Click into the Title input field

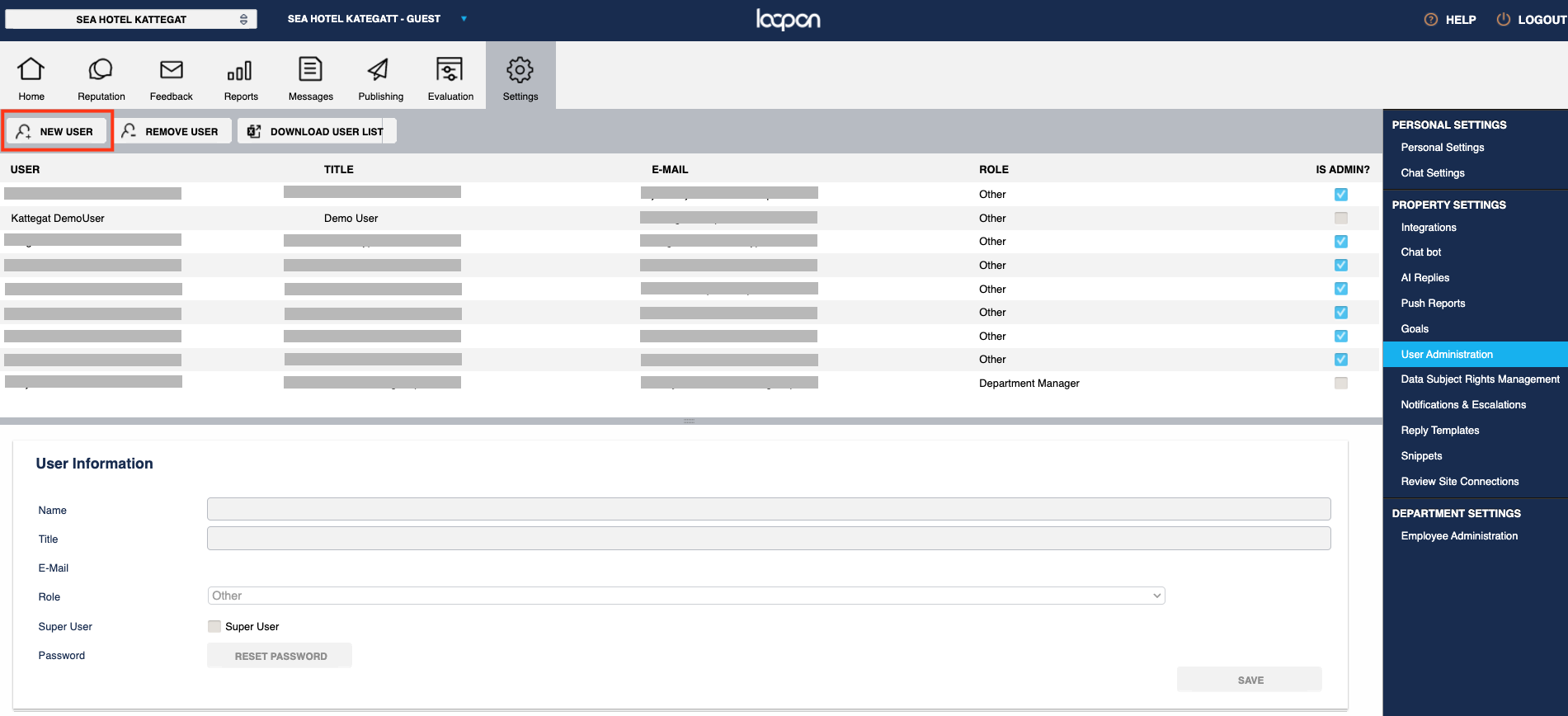pyautogui.click(x=769, y=538)
